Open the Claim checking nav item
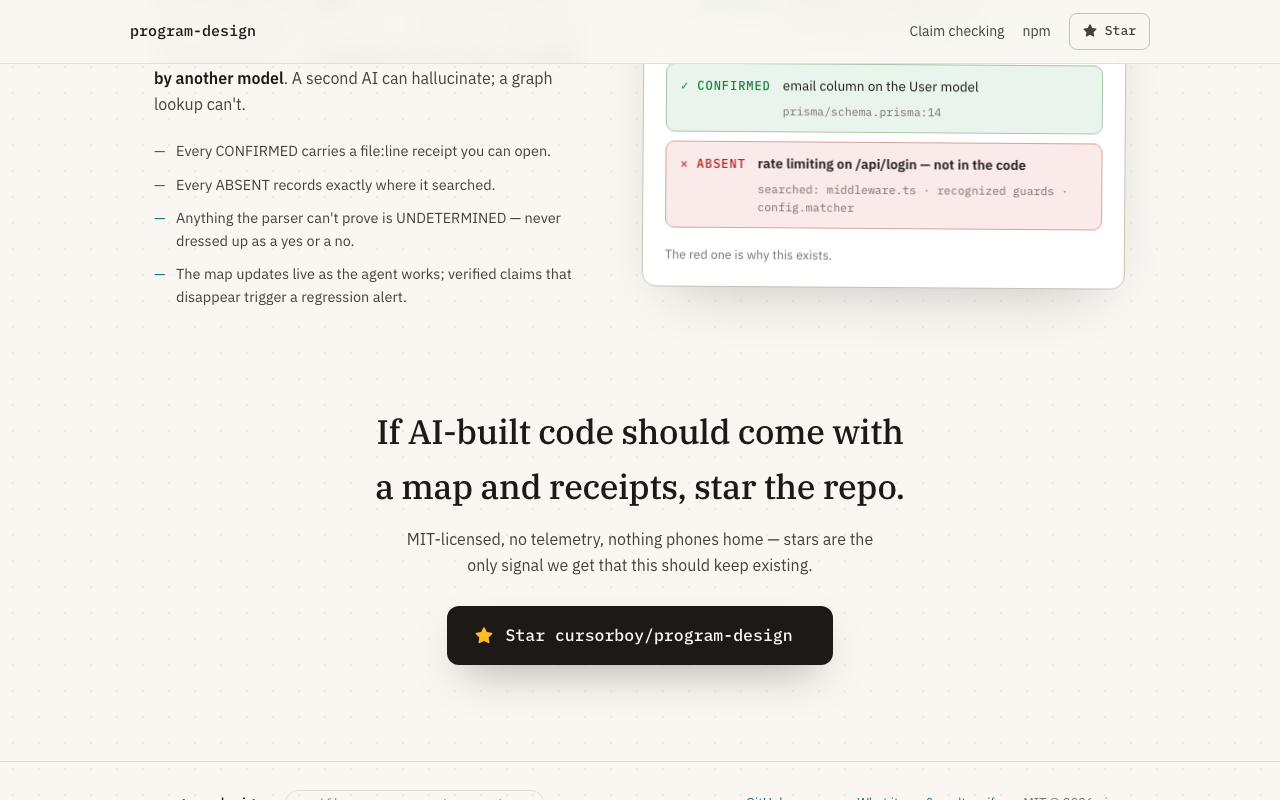The height and width of the screenshot is (800, 1280). 957,31
